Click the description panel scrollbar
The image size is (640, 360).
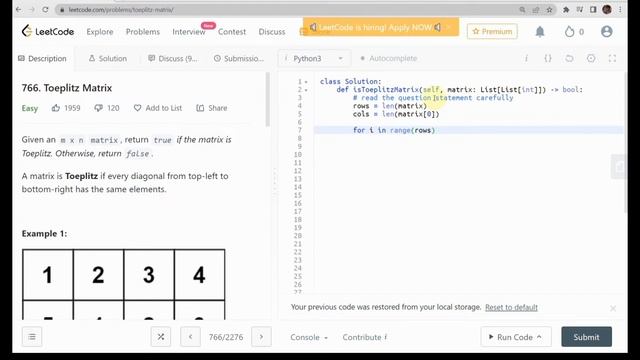click(x=268, y=100)
